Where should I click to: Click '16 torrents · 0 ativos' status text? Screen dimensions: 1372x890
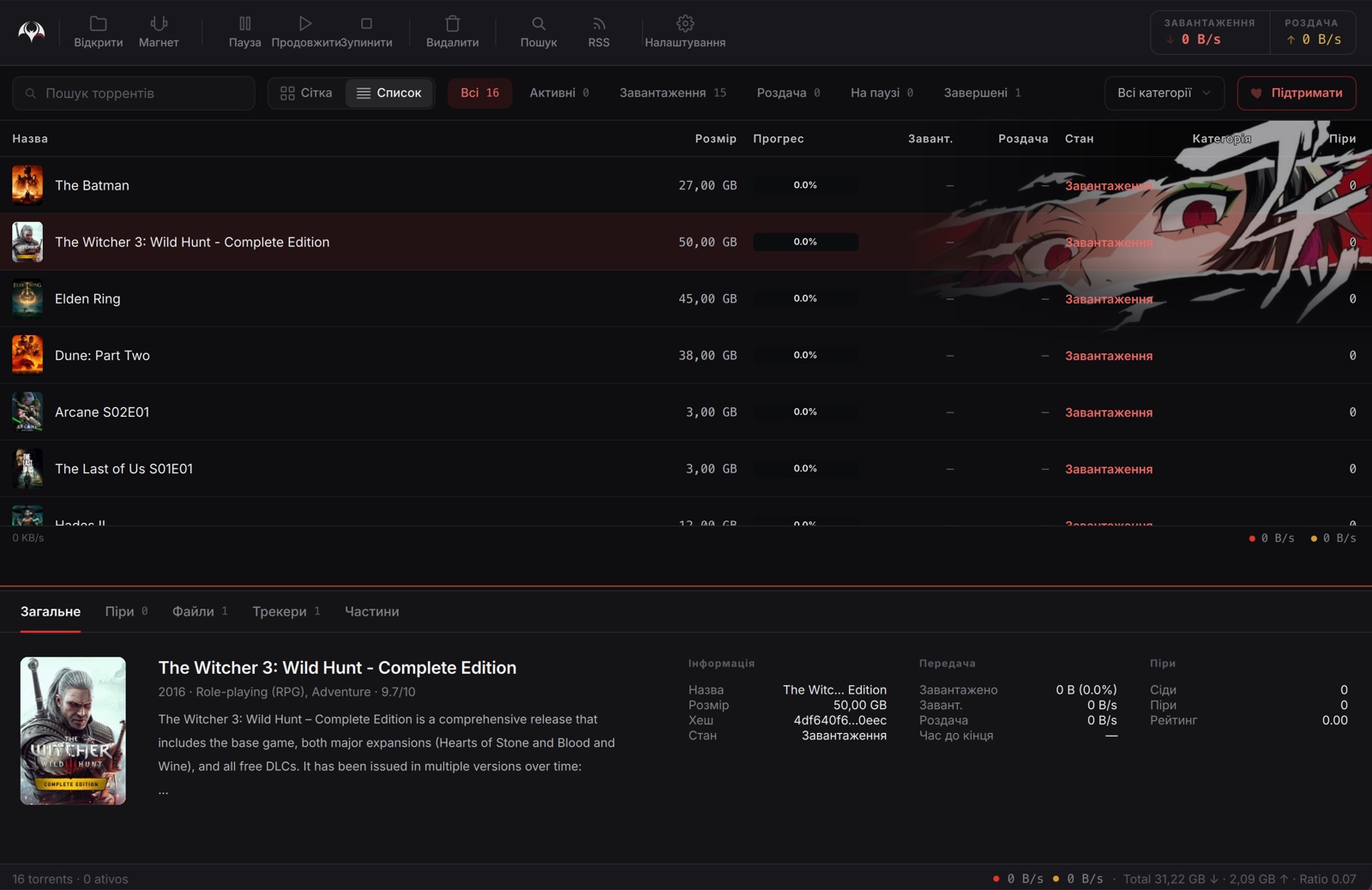70,879
